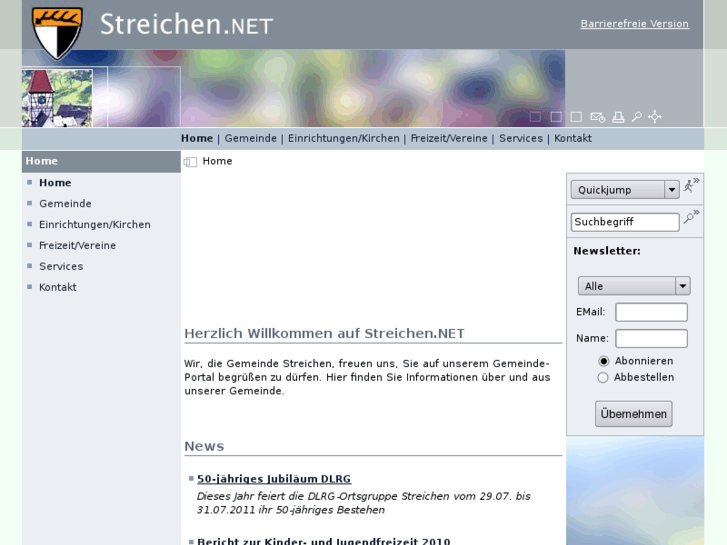
Task: Click the church tower thumbnail image
Action: (57, 98)
